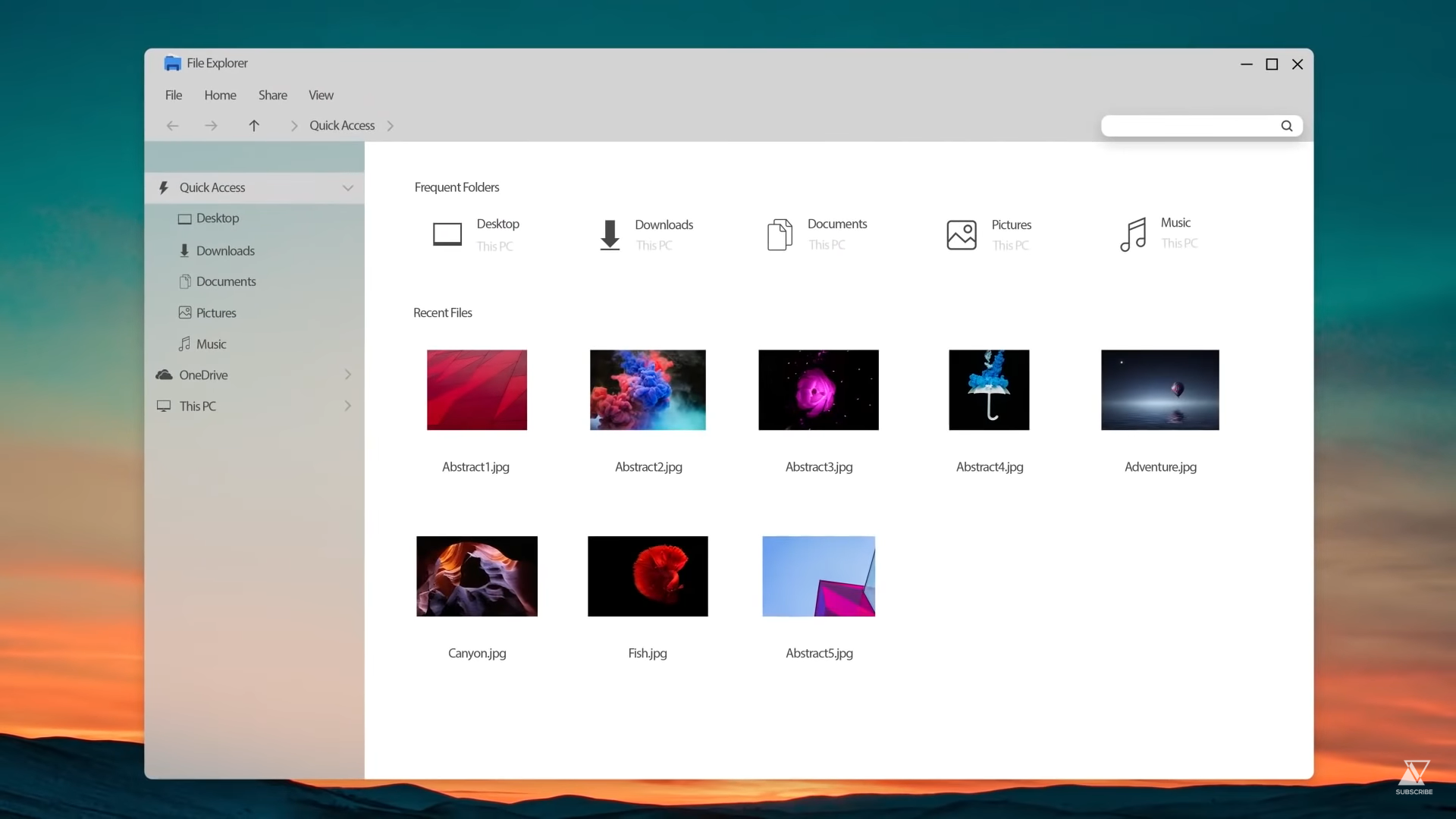Click the Music note icon in sidebar
The width and height of the screenshot is (1456, 819).
184,344
